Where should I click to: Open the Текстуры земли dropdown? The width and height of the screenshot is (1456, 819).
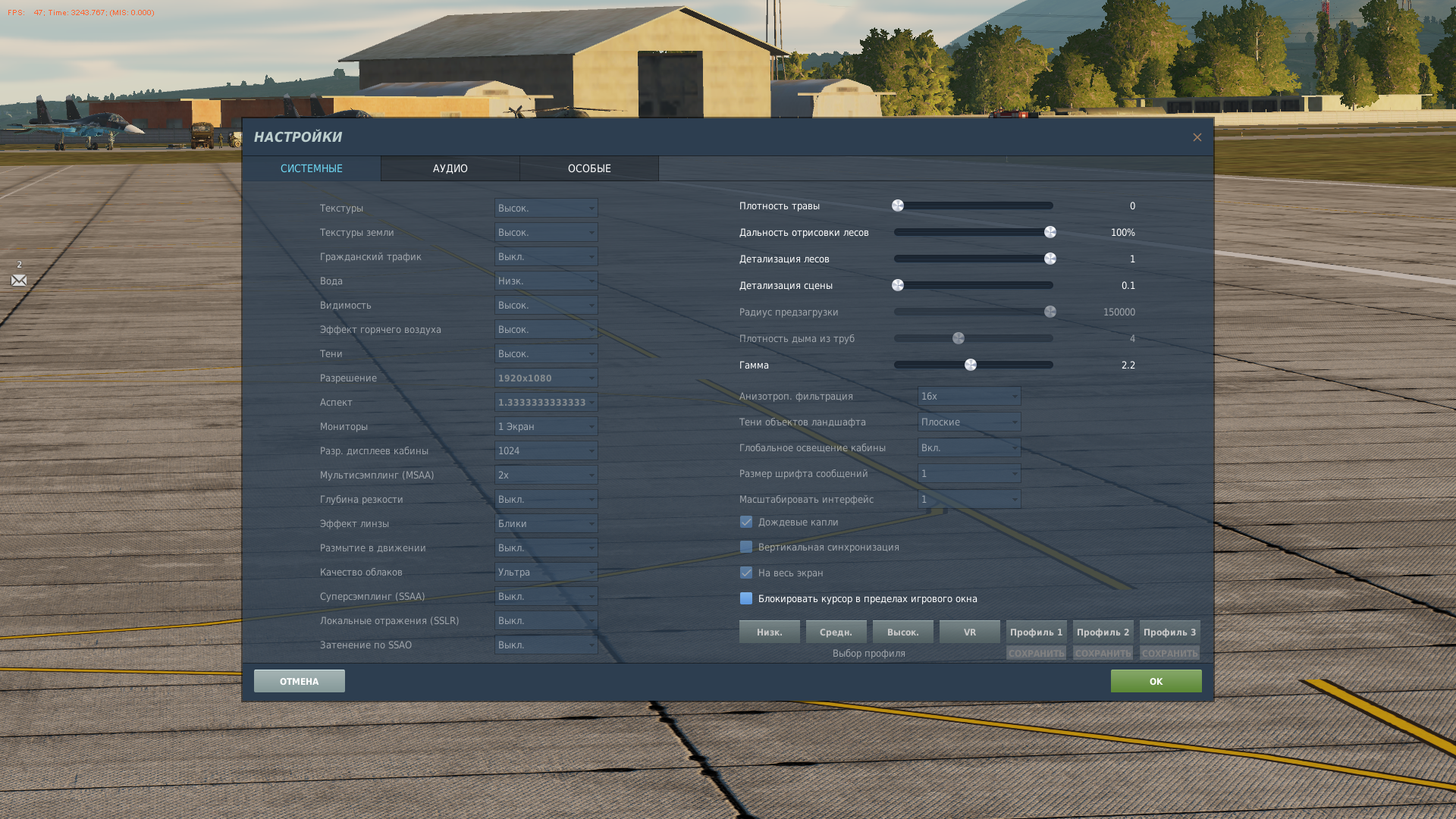point(546,232)
